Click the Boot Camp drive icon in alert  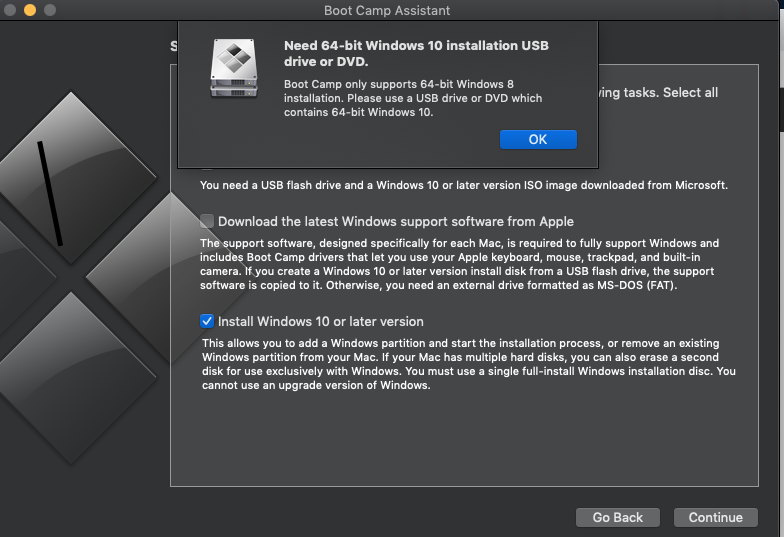pyautogui.click(x=234, y=68)
